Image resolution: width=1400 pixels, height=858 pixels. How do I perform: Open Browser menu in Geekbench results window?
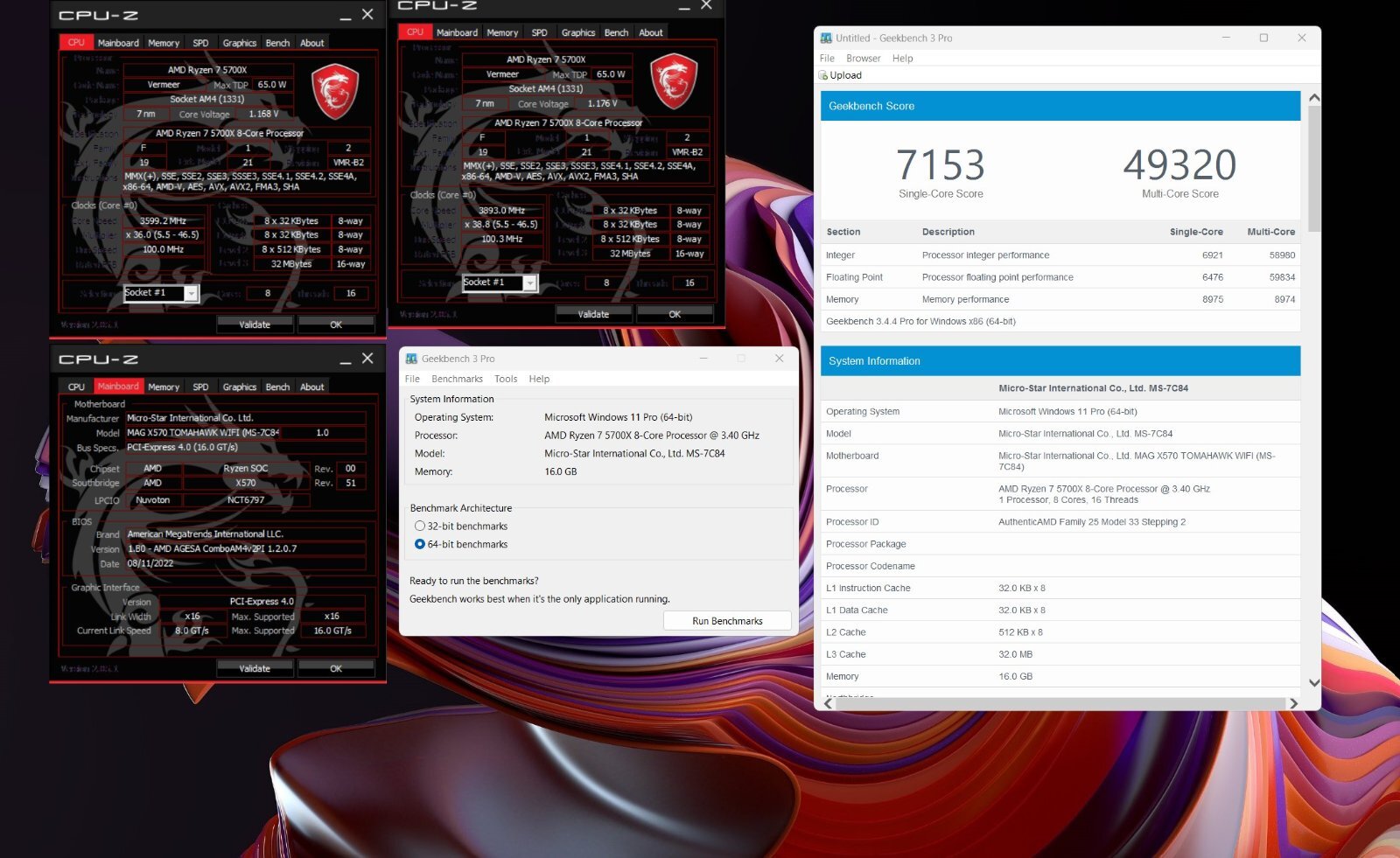tap(864, 59)
